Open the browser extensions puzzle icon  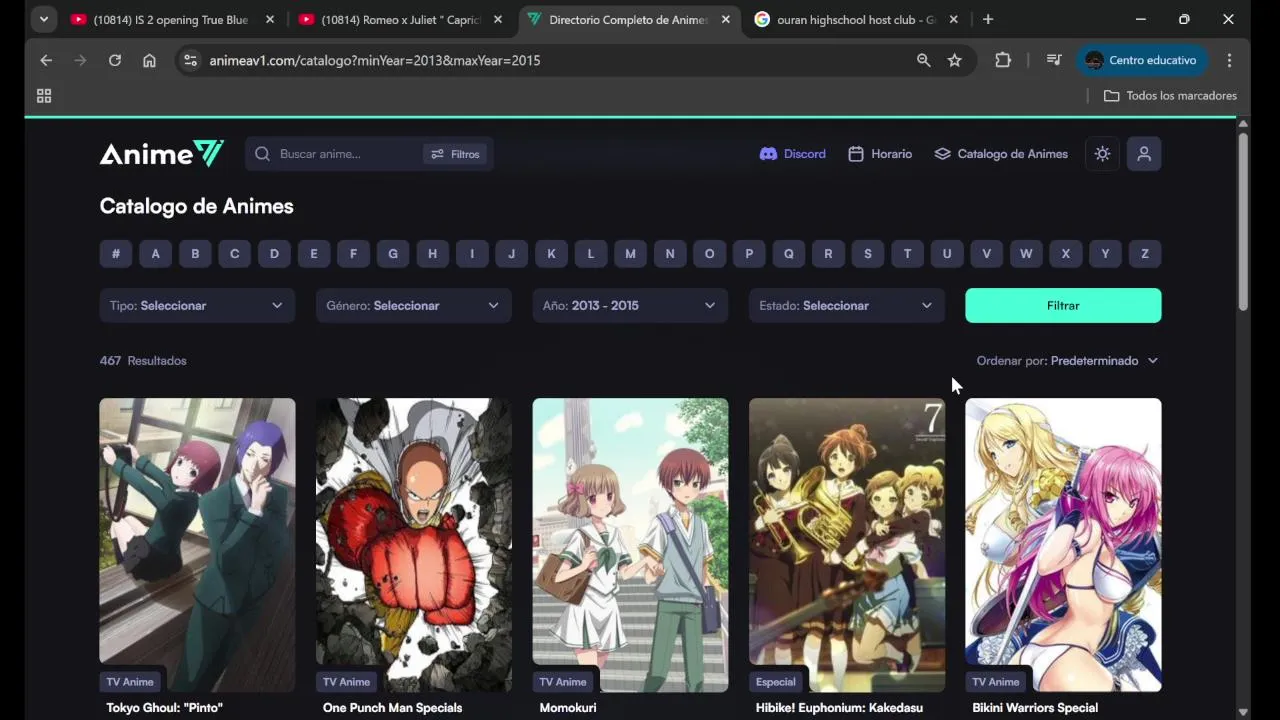click(1003, 60)
